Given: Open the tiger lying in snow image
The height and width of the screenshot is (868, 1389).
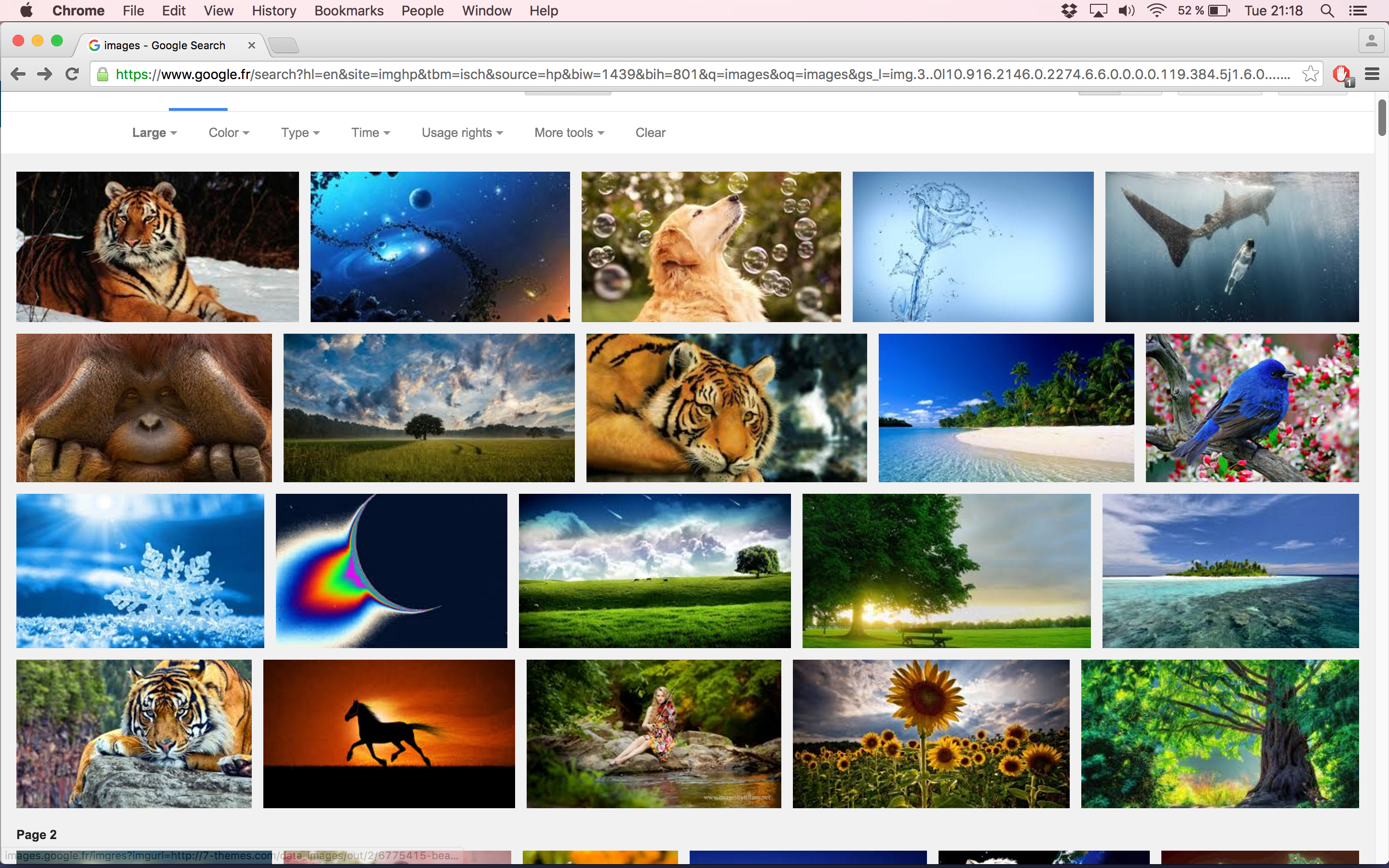Looking at the screenshot, I should tap(157, 247).
